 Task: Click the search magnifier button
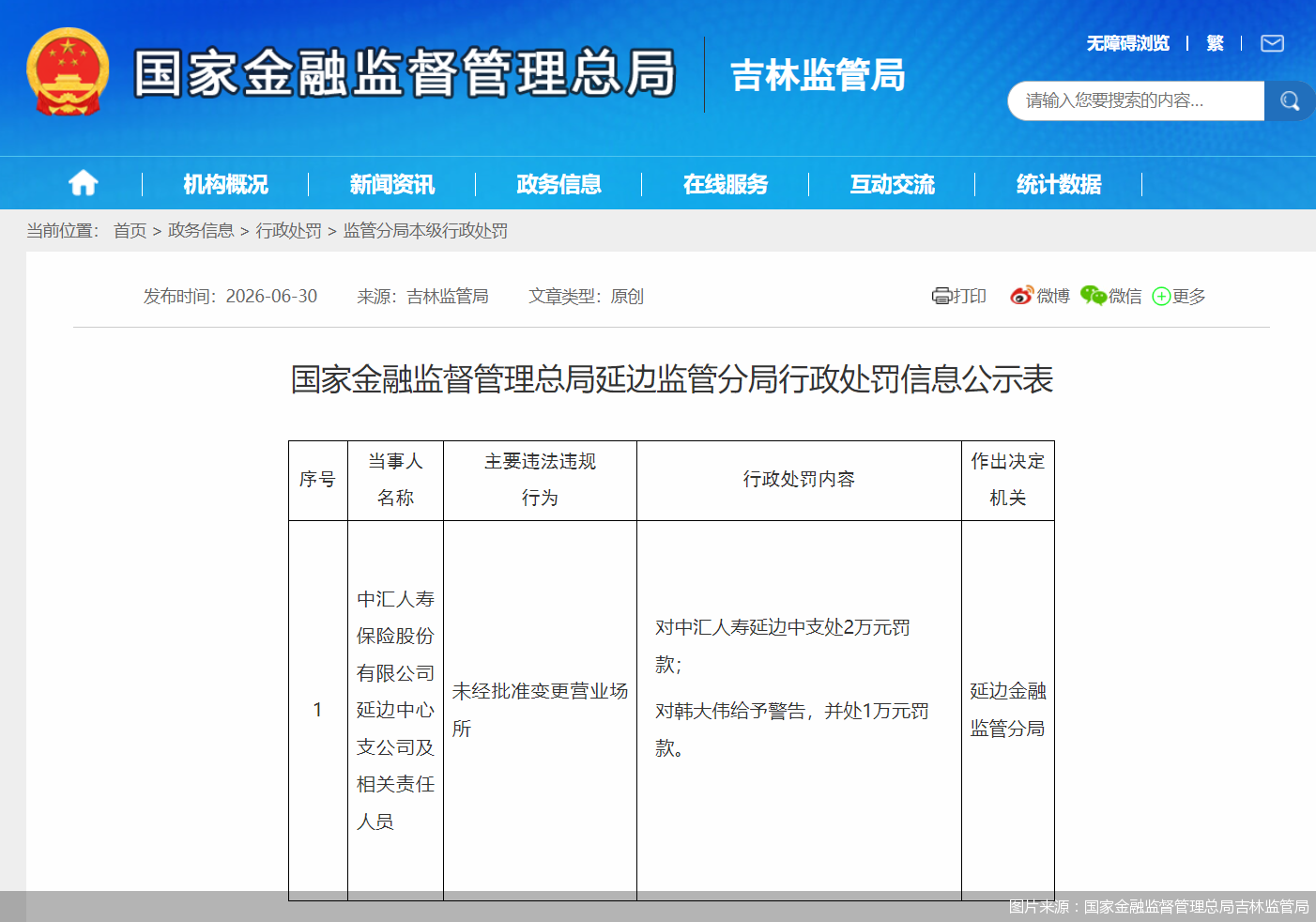pos(1290,100)
